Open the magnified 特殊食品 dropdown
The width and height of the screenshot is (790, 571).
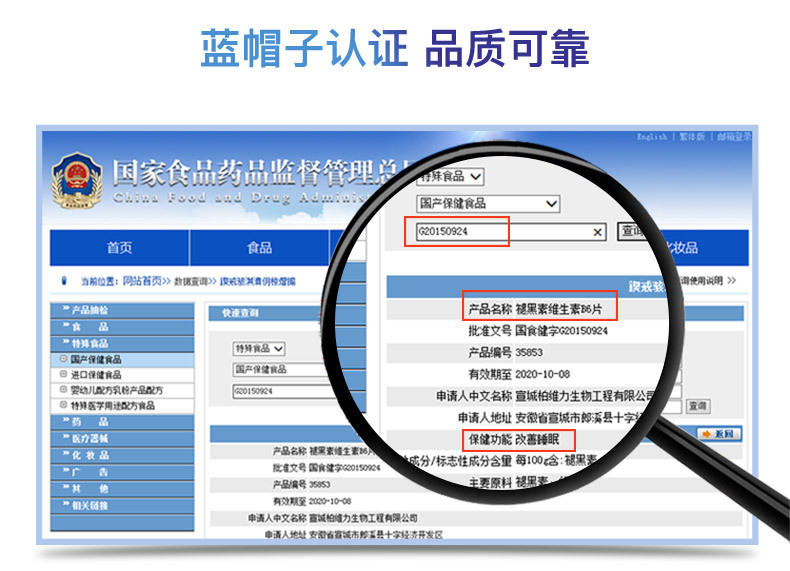[449, 176]
